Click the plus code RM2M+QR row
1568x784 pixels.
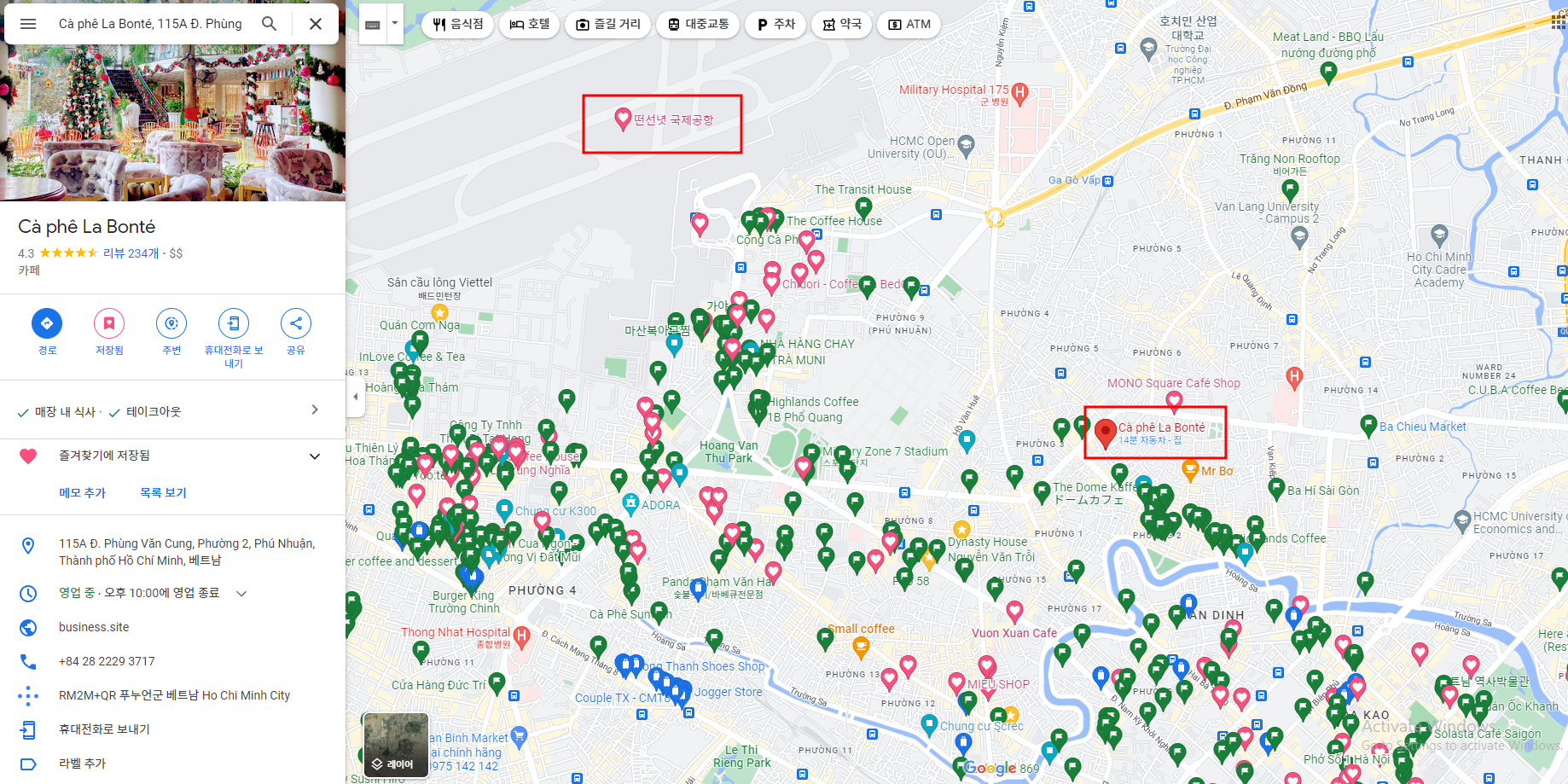click(172, 695)
